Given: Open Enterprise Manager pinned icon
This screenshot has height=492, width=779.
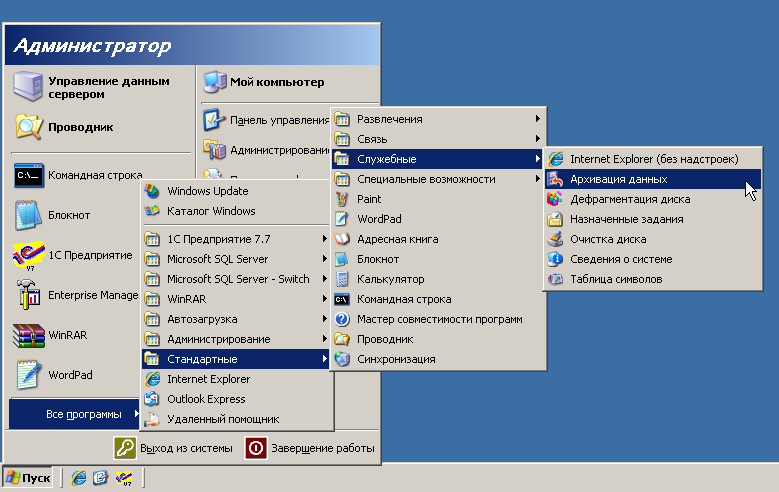Looking at the screenshot, I should pos(29,295).
